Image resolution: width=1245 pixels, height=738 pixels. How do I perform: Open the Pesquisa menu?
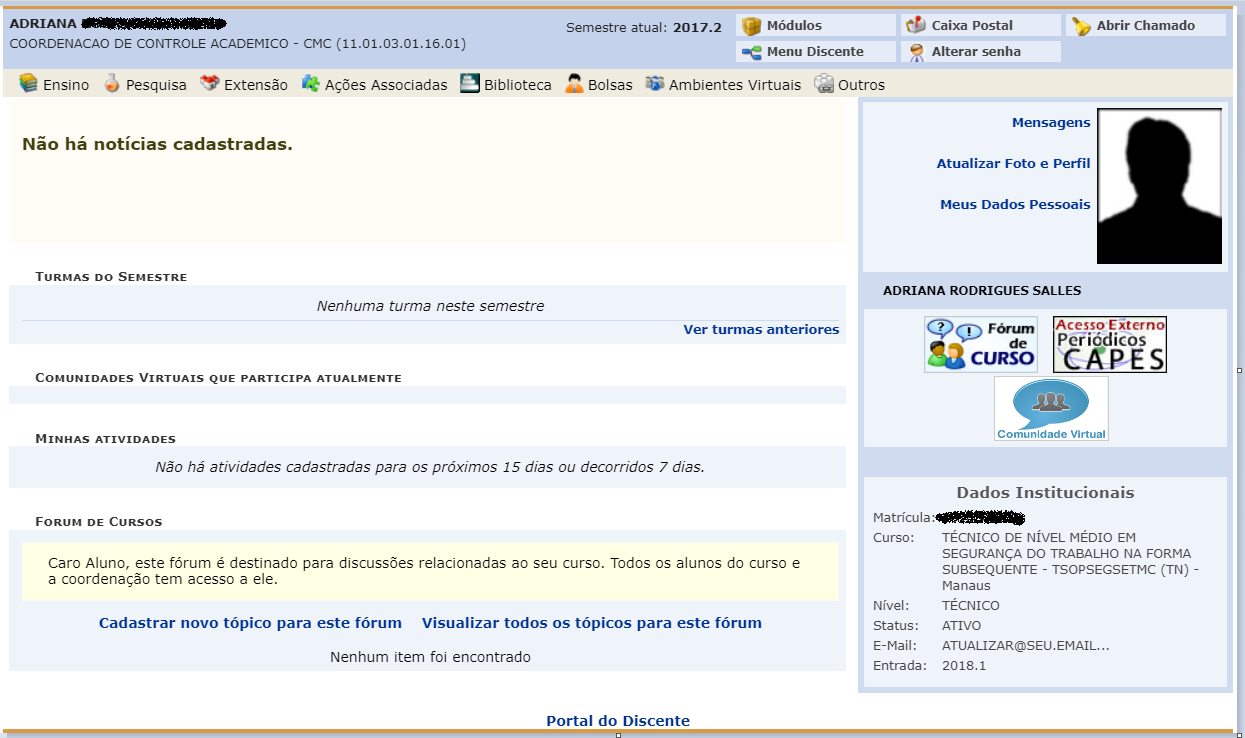(145, 85)
